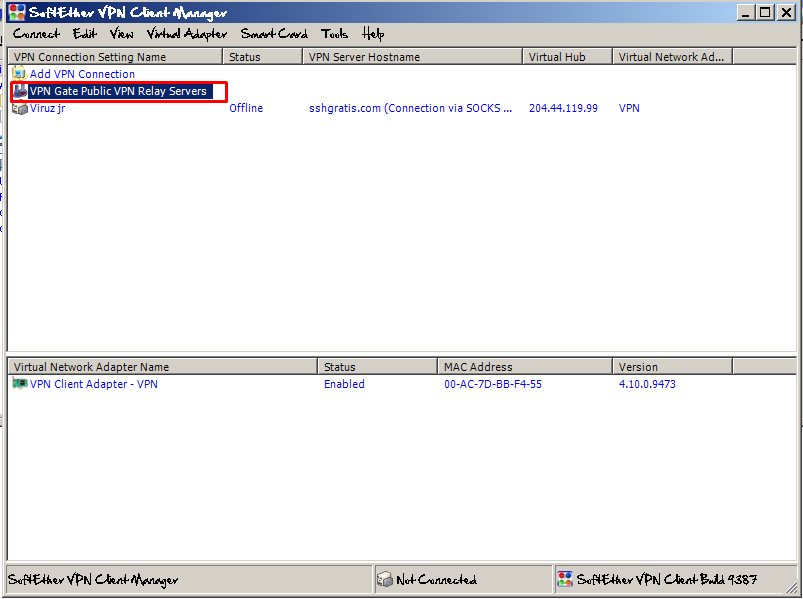Sort by VPN Server Hostname column
Screen dimensions: 803x599
pyautogui.click(x=413, y=57)
